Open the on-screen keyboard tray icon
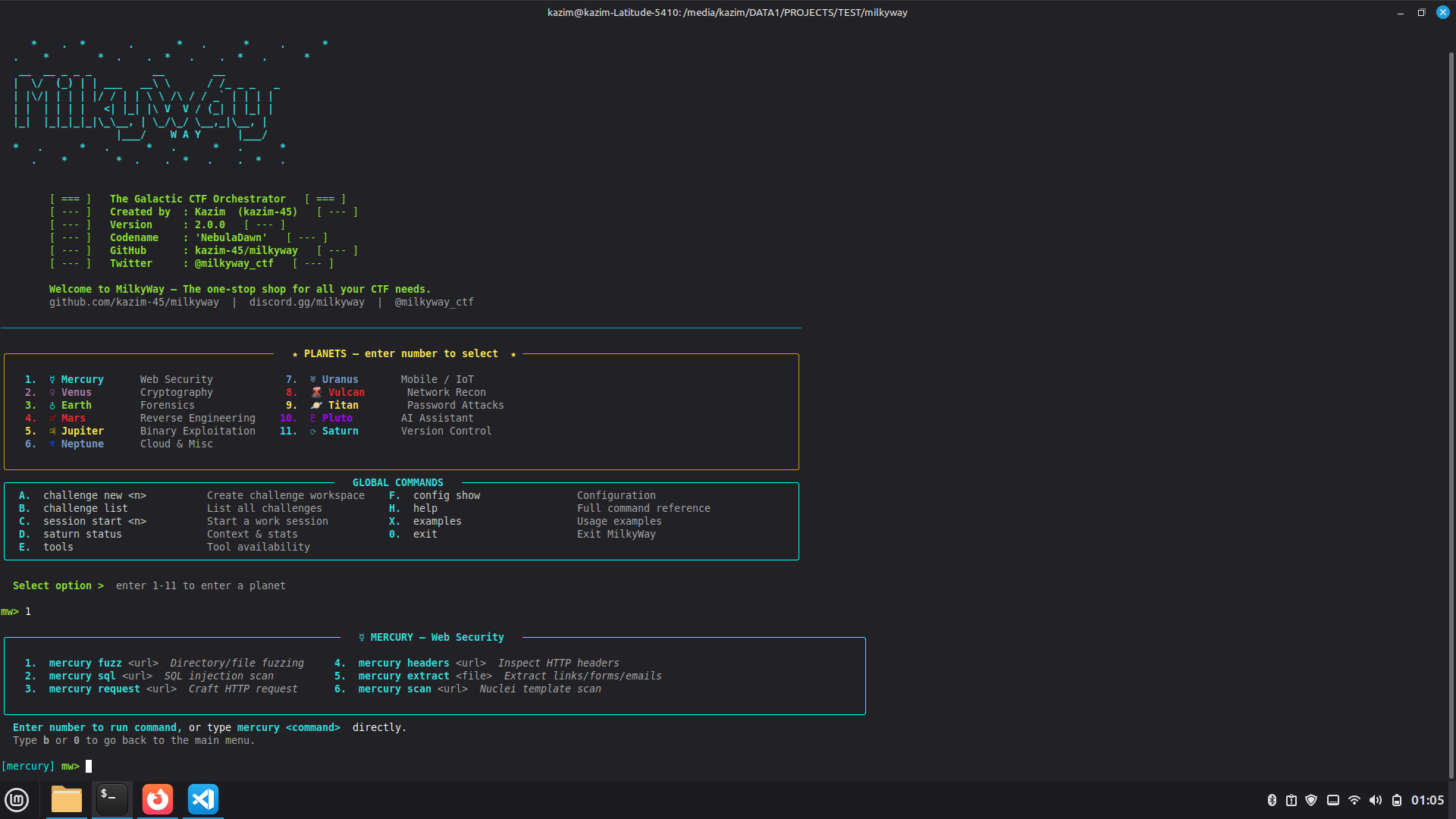 [x=1333, y=800]
